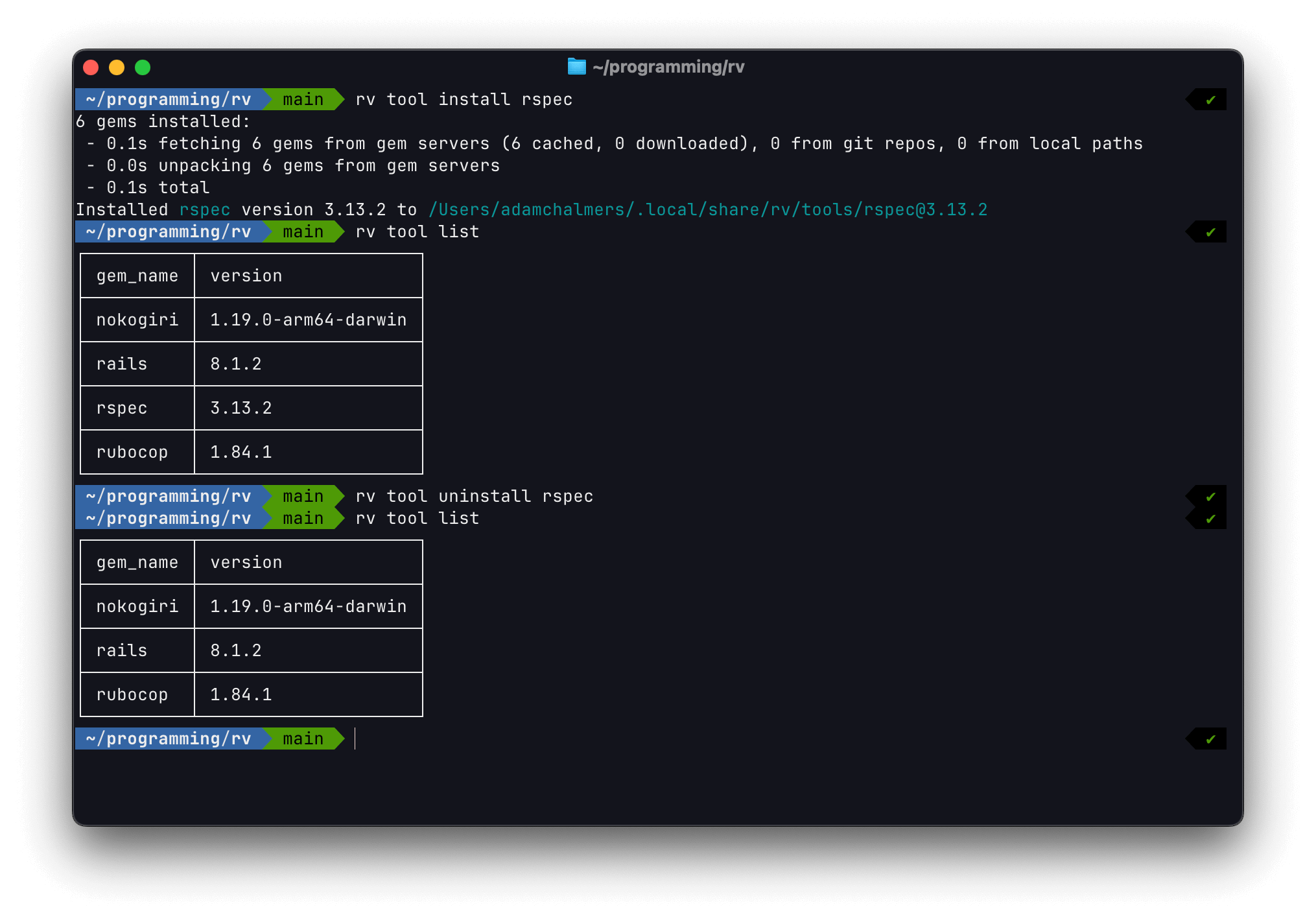Click the checkmark status beside uninstall rspec command
Image resolution: width=1316 pixels, height=922 pixels.
[1210, 497]
